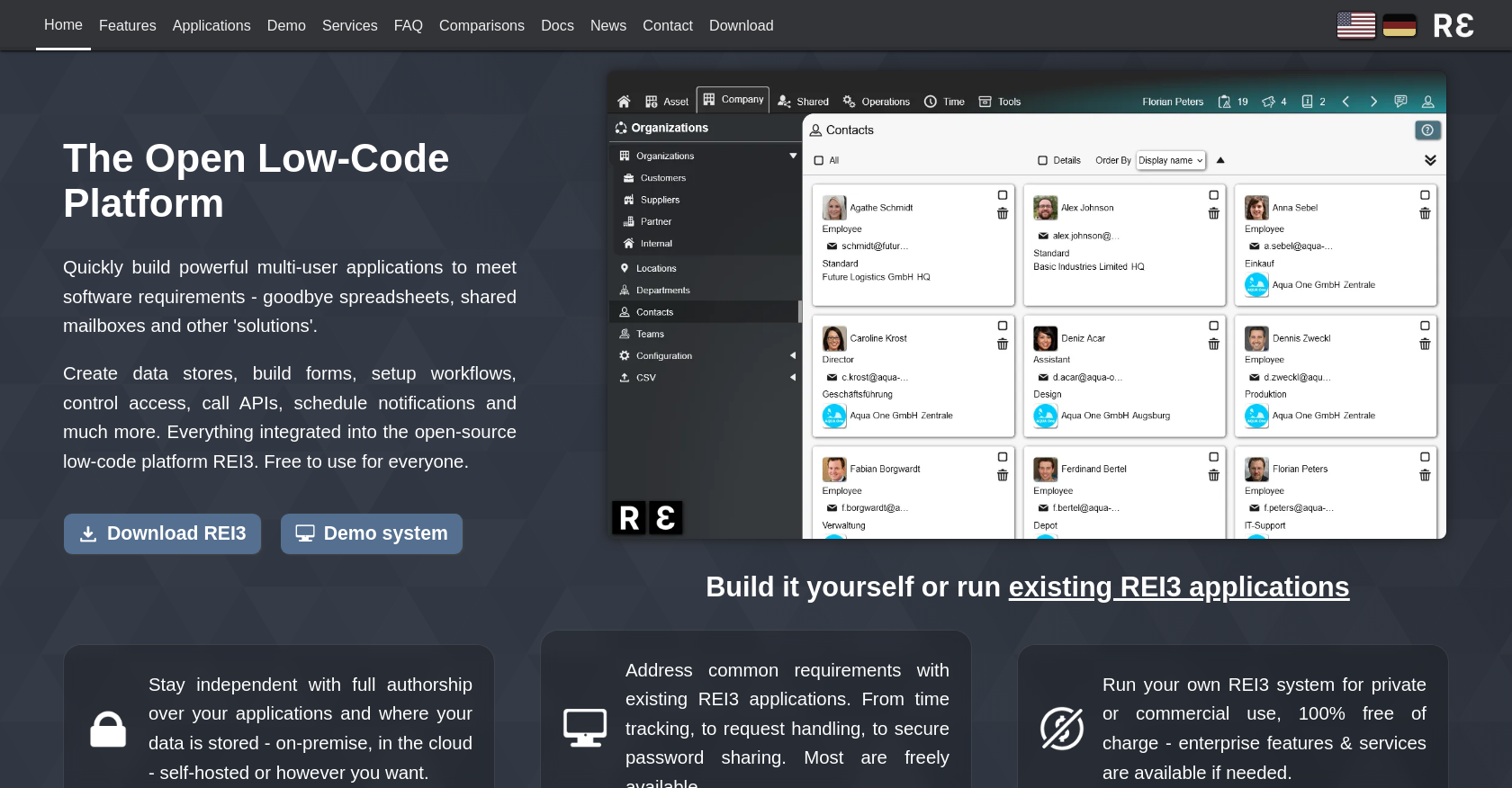Open the Demo system button
This screenshot has height=788, width=1512.
pyautogui.click(x=372, y=533)
